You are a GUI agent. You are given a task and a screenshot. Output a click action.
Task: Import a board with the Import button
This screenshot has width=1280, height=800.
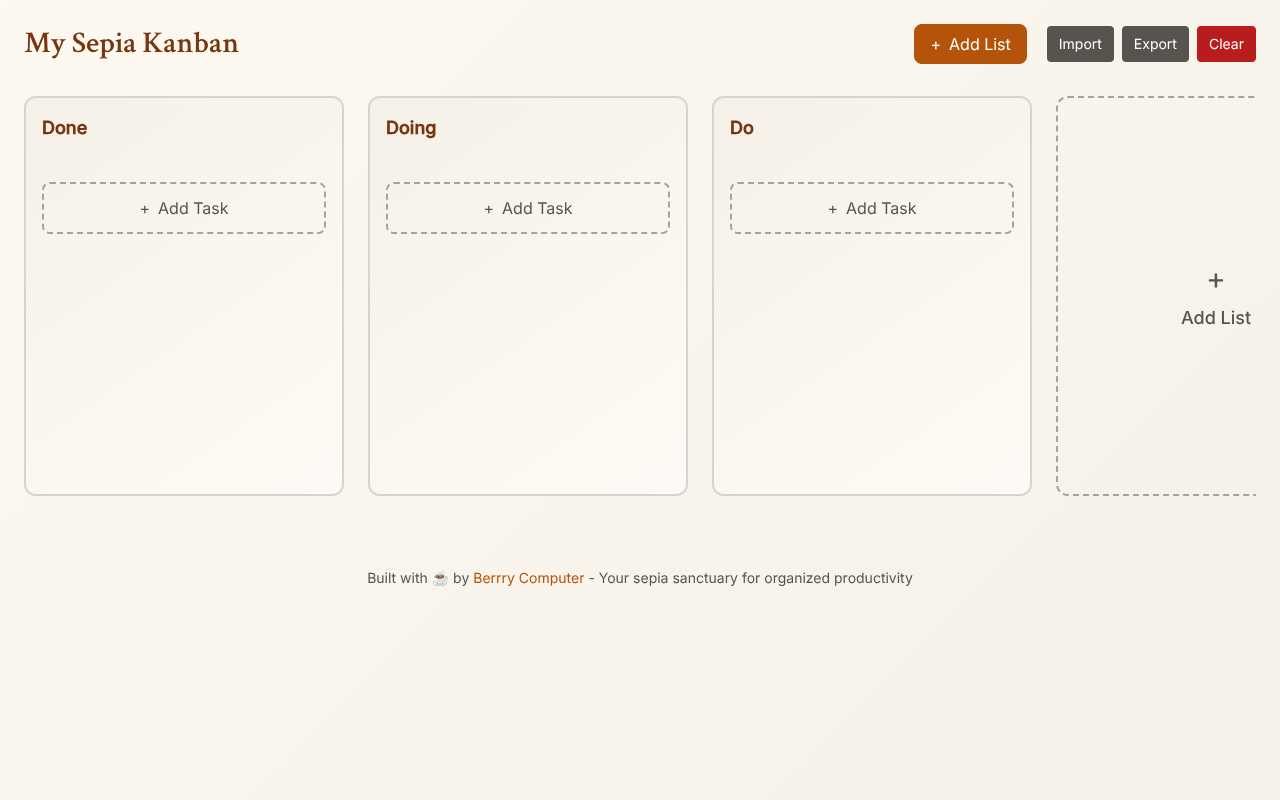click(1080, 44)
